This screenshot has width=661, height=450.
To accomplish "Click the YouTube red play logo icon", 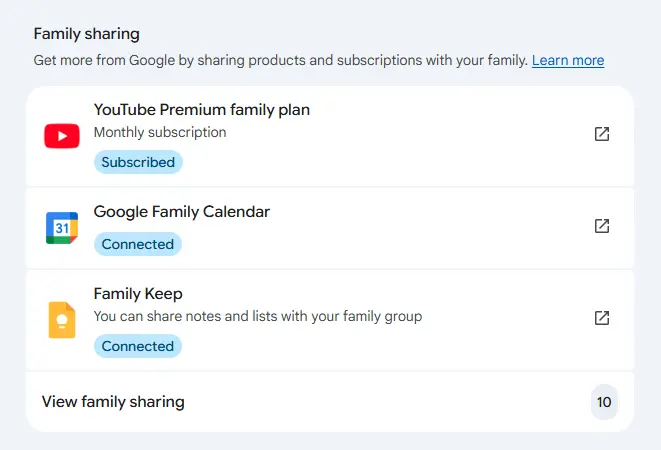I will [62, 136].
